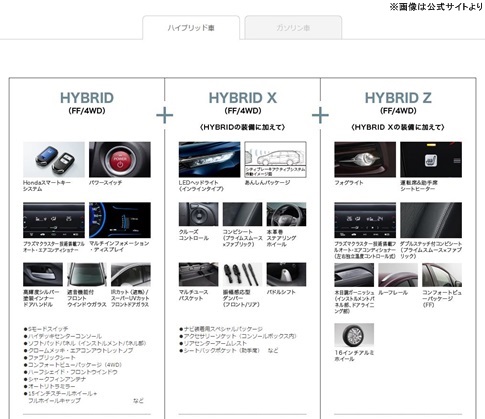
Task: Click the amplitude-sensitive damper image
Action: click(x=242, y=274)
